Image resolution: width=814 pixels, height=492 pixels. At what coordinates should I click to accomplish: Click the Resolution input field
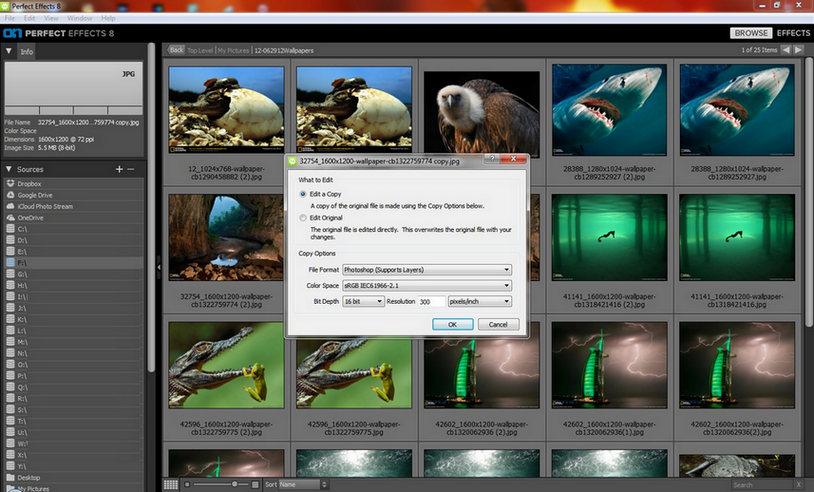point(431,301)
